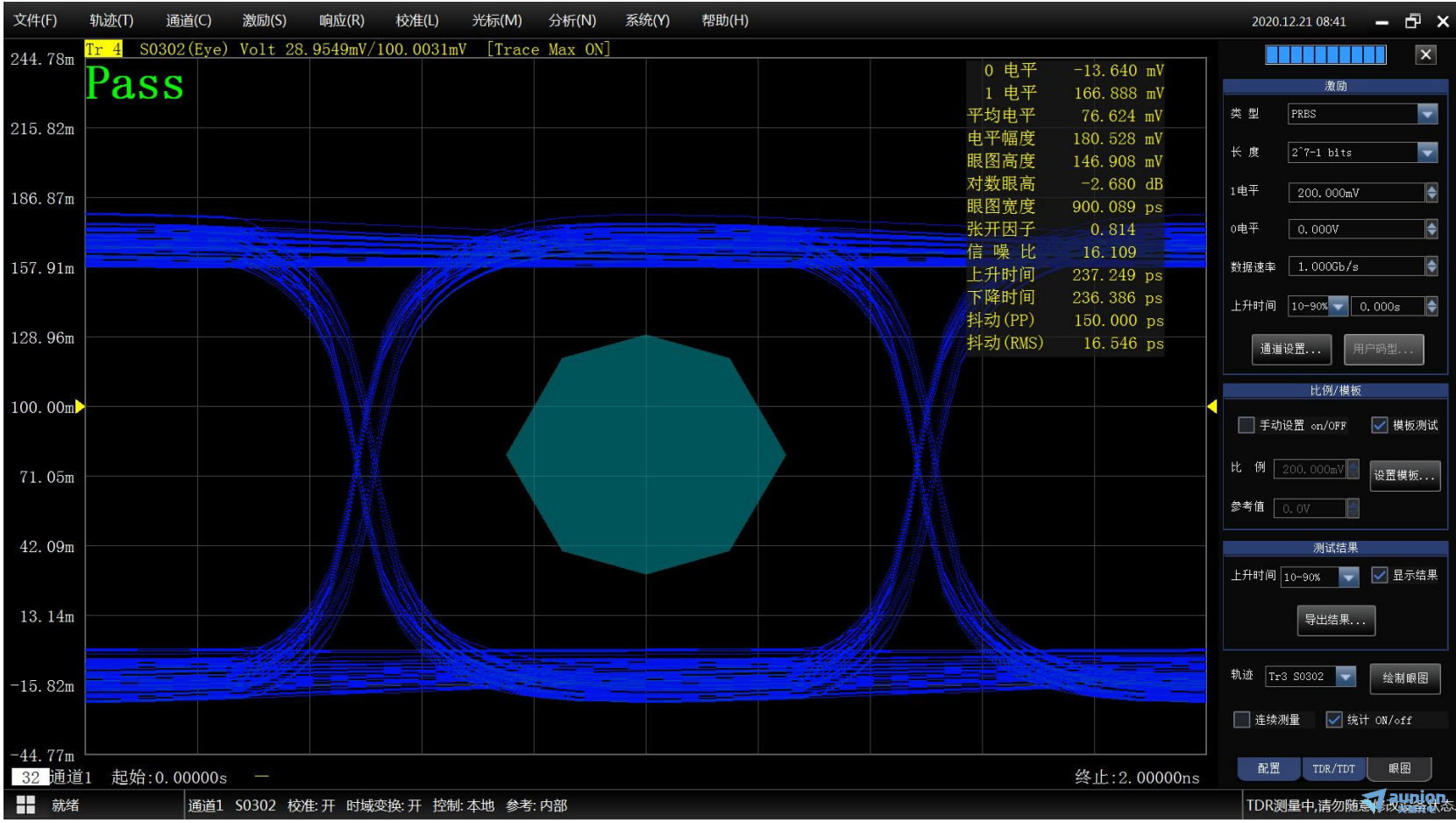Adjust the 数据速率 1.000Gb/s stepper
Image resolution: width=1456 pixels, height=823 pixels.
[1431, 266]
